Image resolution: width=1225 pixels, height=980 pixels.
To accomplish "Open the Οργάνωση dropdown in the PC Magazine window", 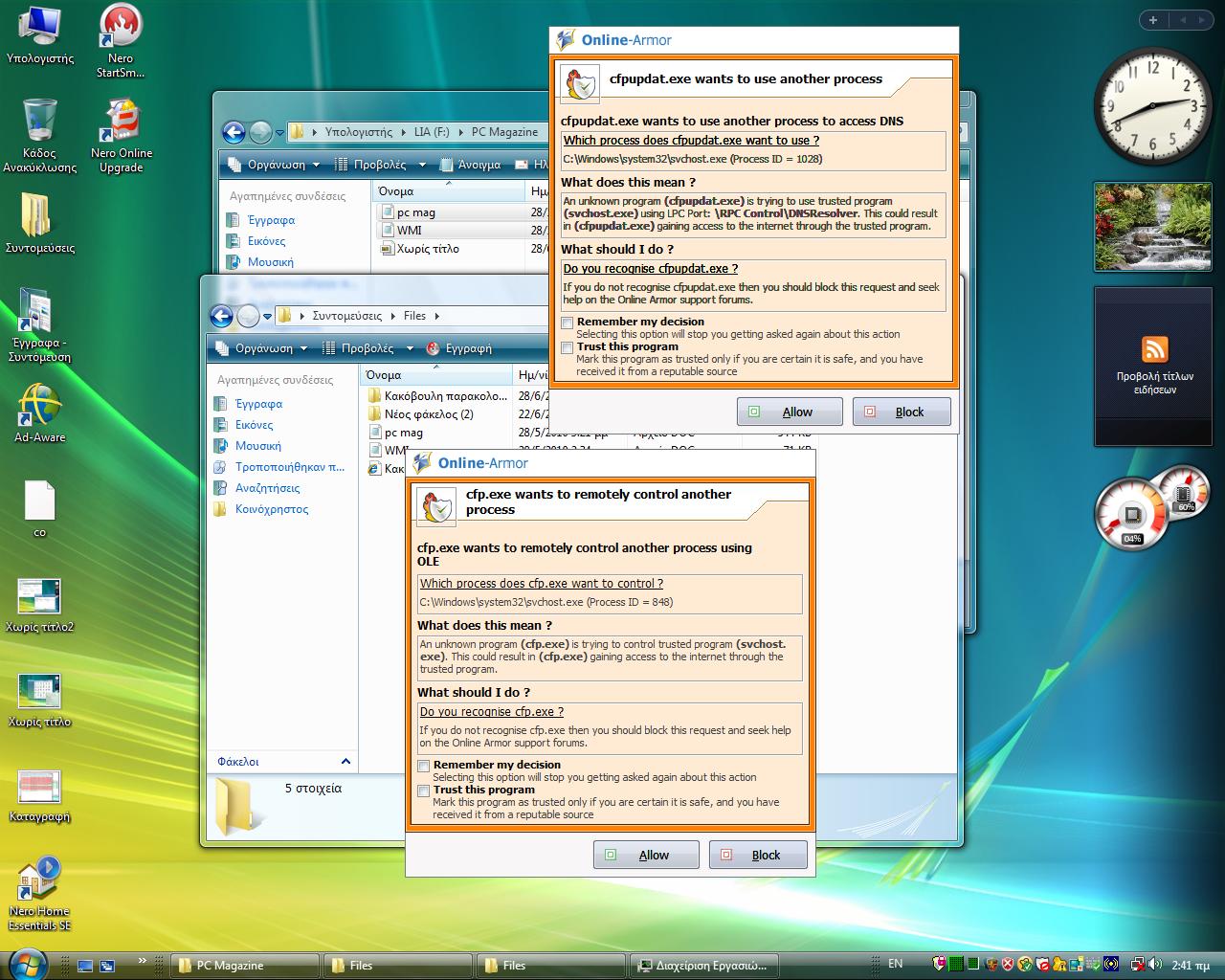I will click(x=274, y=165).
